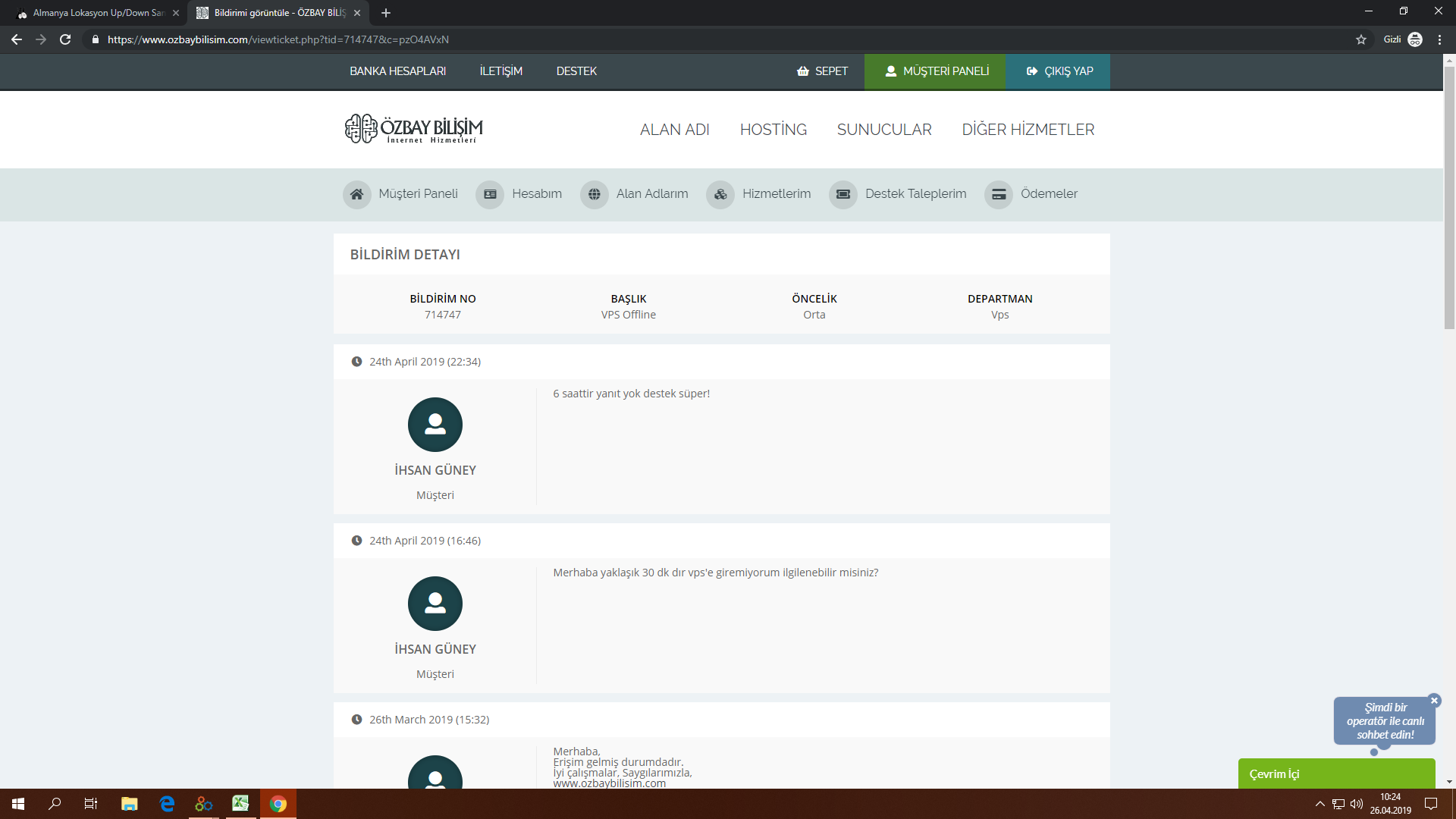The image size is (1456, 819).
Task: Click the clock icon beside 24th April 22:34
Action: point(356,362)
